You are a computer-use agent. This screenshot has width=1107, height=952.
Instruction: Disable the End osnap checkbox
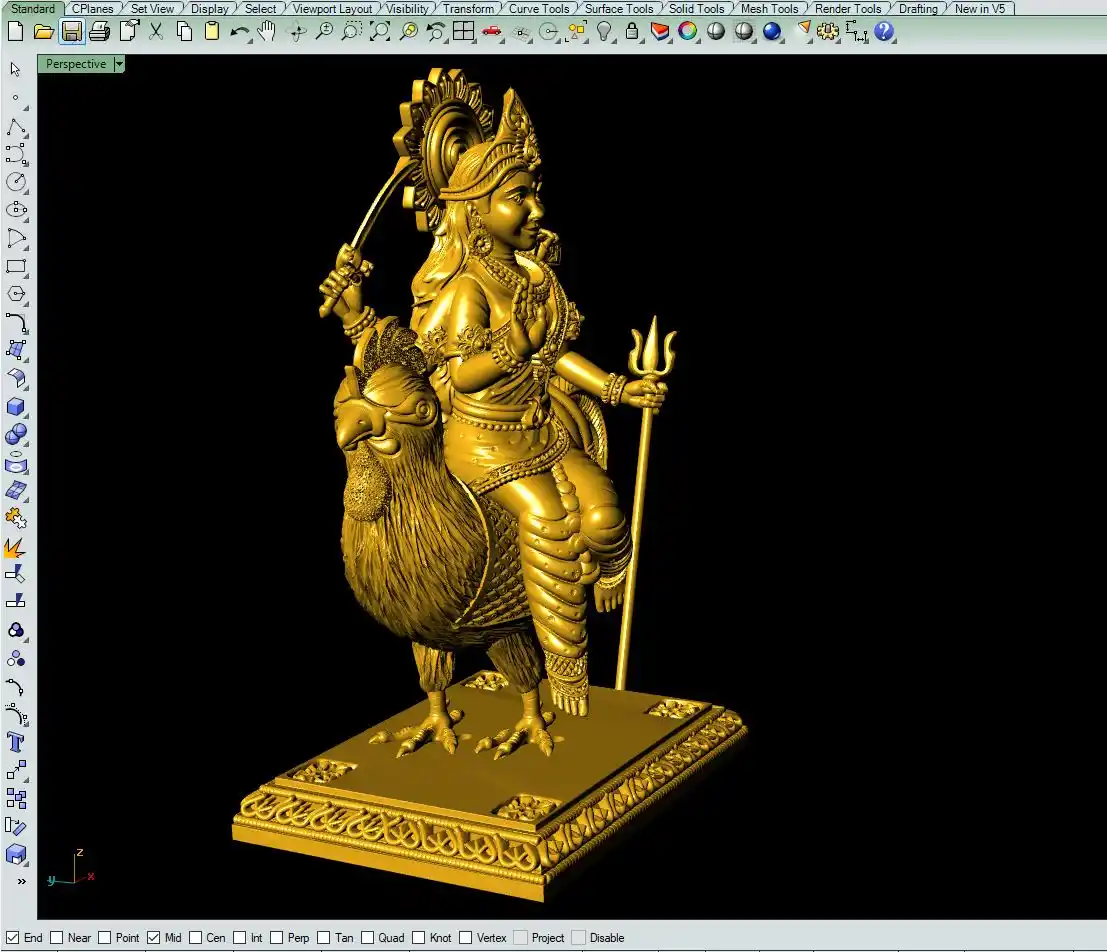click(x=13, y=938)
